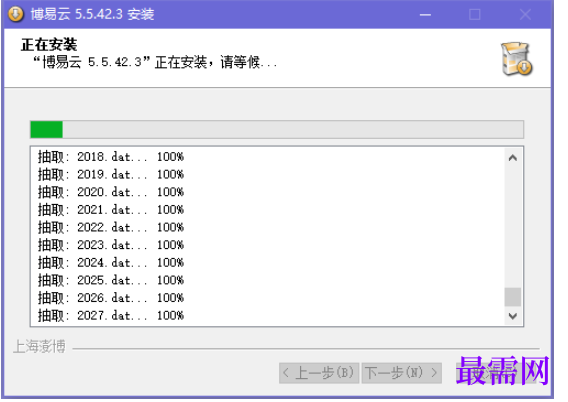Close the 博易云 installer window
The width and height of the screenshot is (568, 402).
pyautogui.click(x=525, y=15)
